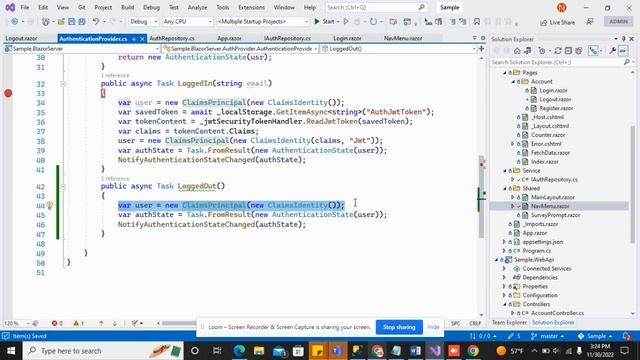Collapse the Sample.WebApi project node

point(496,260)
